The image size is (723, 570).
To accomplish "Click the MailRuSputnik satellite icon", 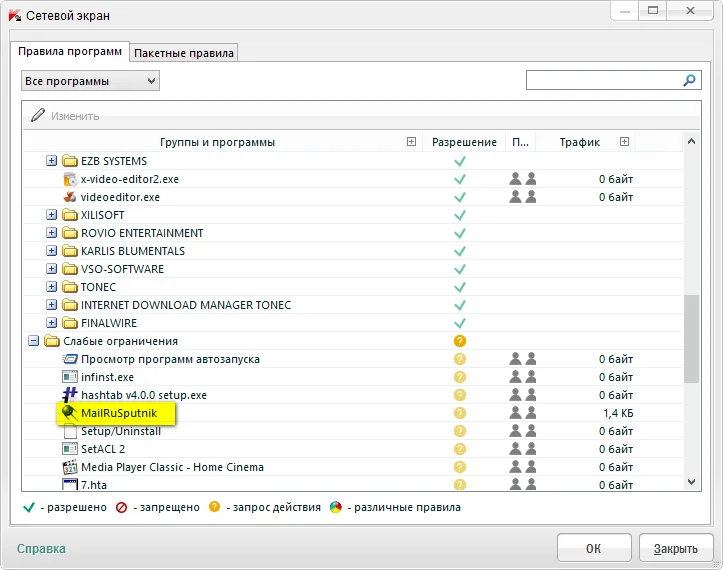I will (x=70, y=413).
